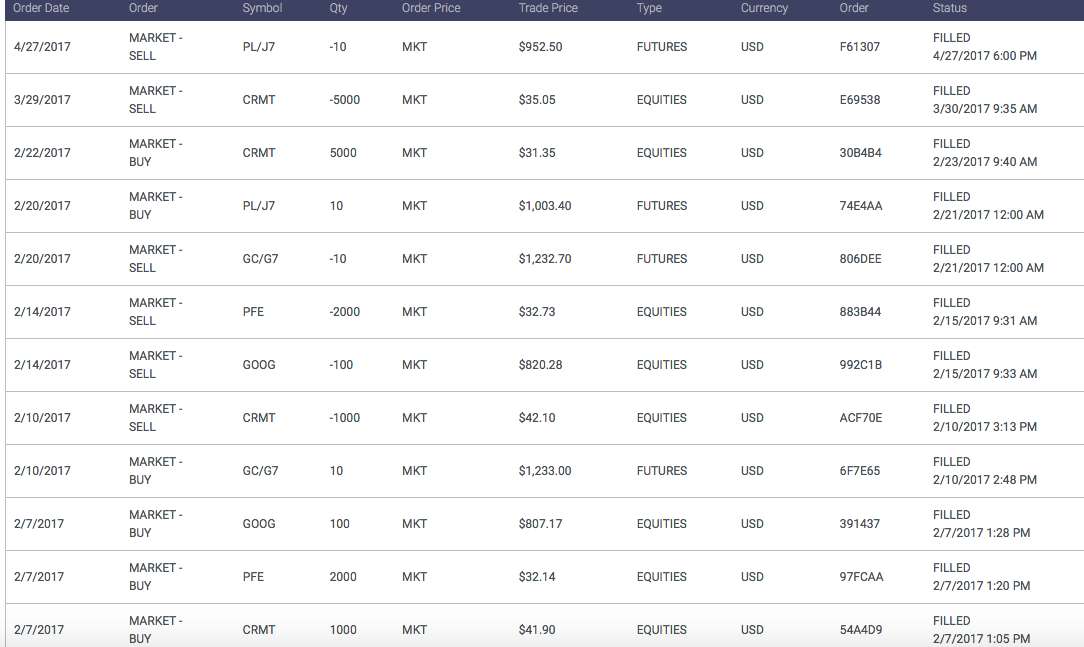The height and width of the screenshot is (647, 1084).
Task: Click status filled 2/10/2017 3:13 PM
Action: tap(984, 418)
